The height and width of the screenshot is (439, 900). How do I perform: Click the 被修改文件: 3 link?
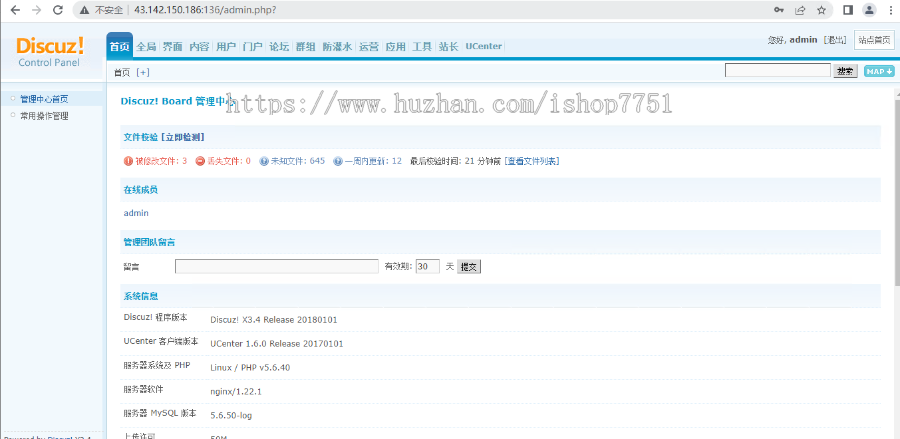[161, 161]
